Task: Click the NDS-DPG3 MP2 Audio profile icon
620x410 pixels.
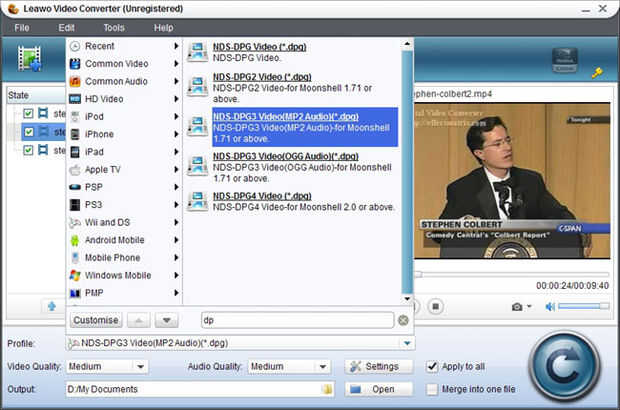Action: (197, 126)
